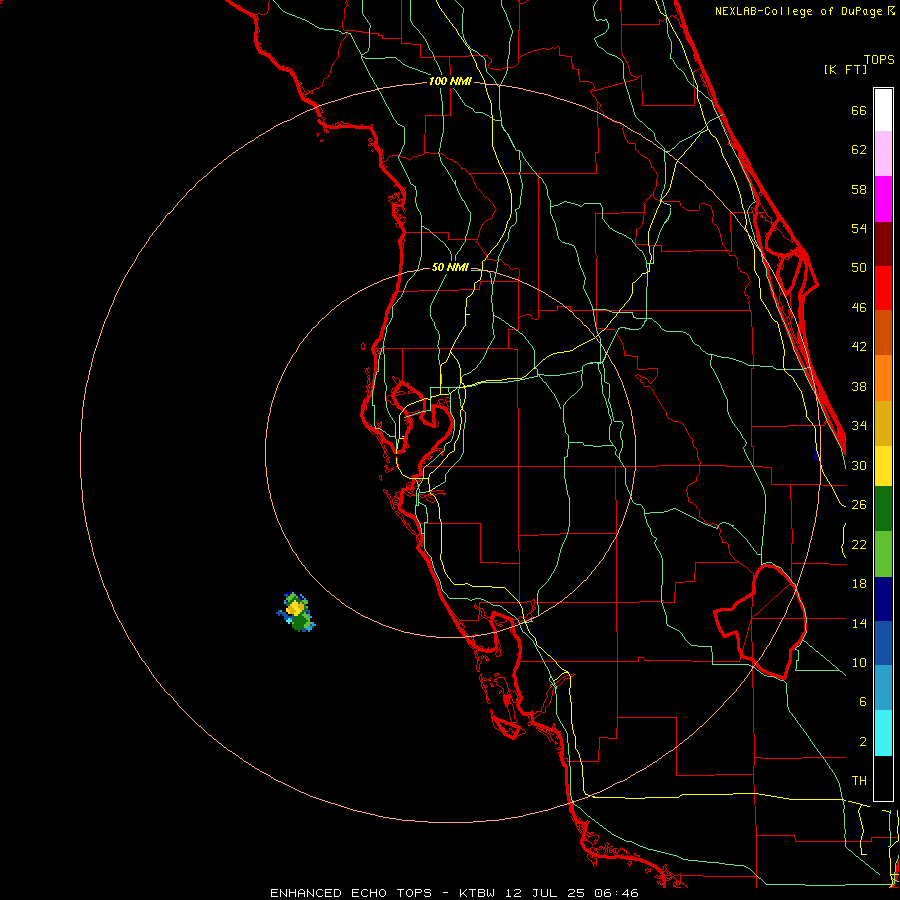Click the '100 NMI' range ring label

coord(450,82)
